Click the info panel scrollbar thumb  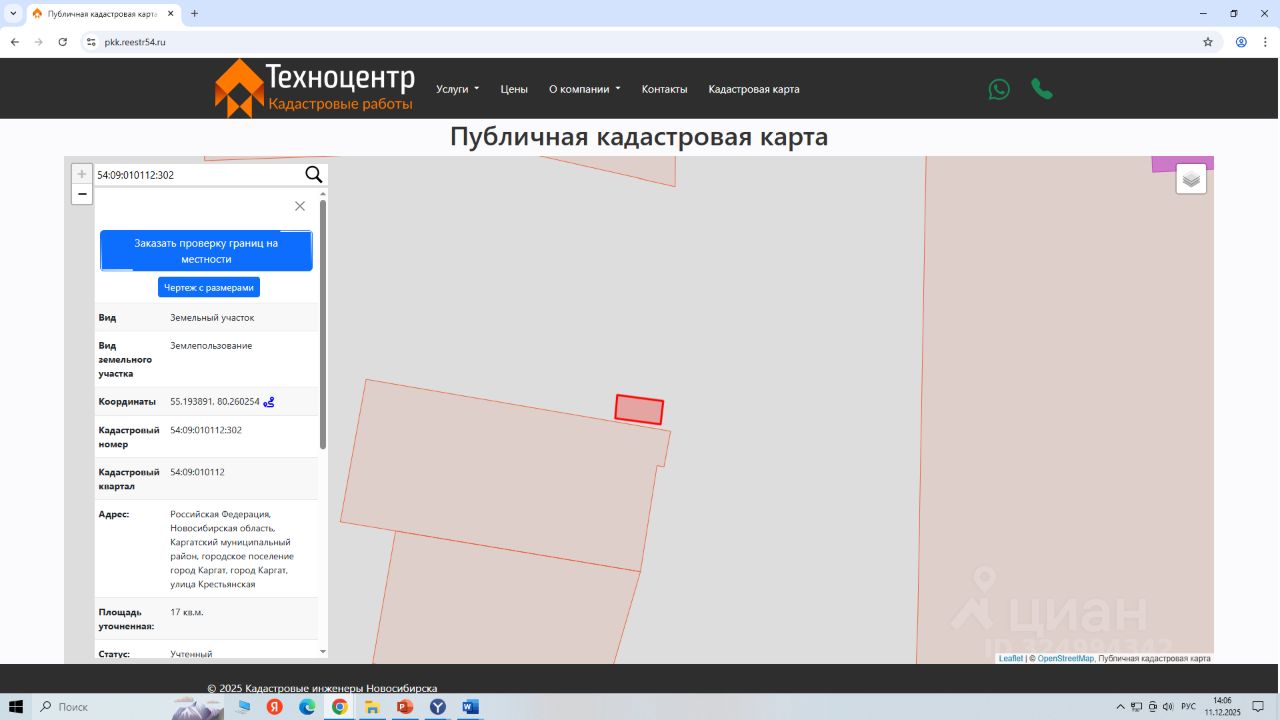tap(323, 324)
